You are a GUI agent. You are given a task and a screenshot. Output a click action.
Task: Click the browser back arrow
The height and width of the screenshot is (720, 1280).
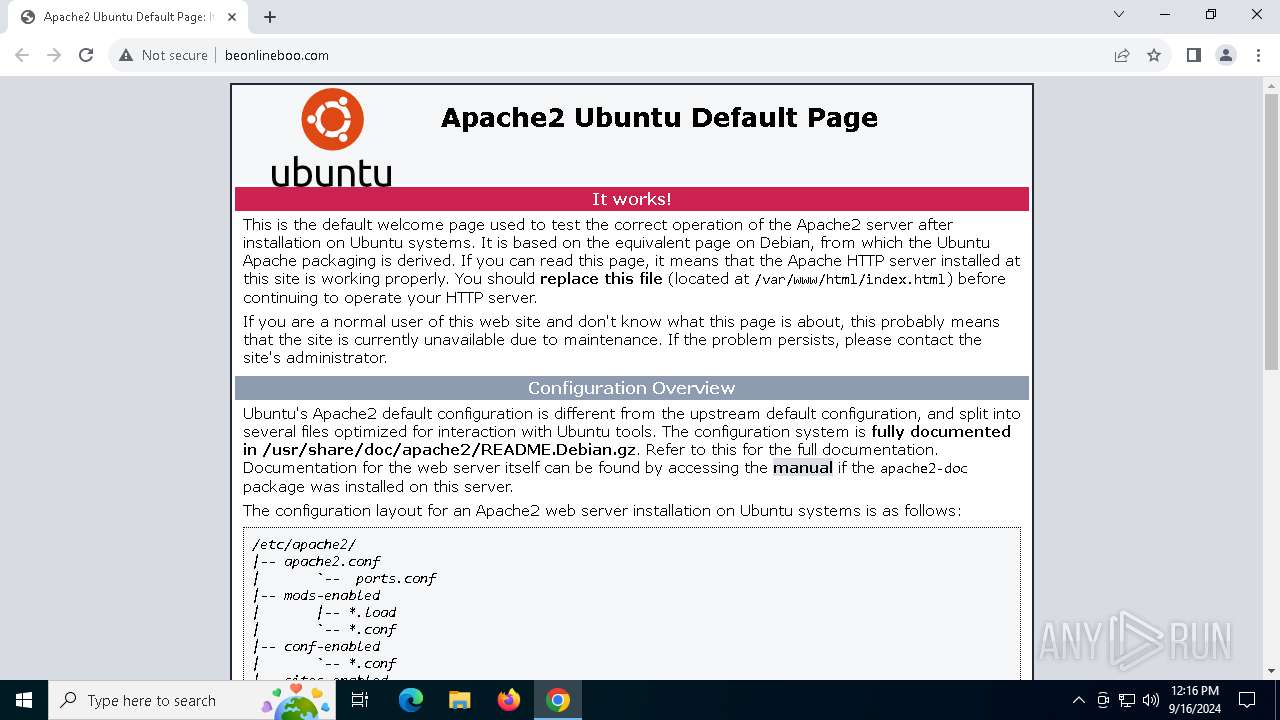[x=22, y=55]
